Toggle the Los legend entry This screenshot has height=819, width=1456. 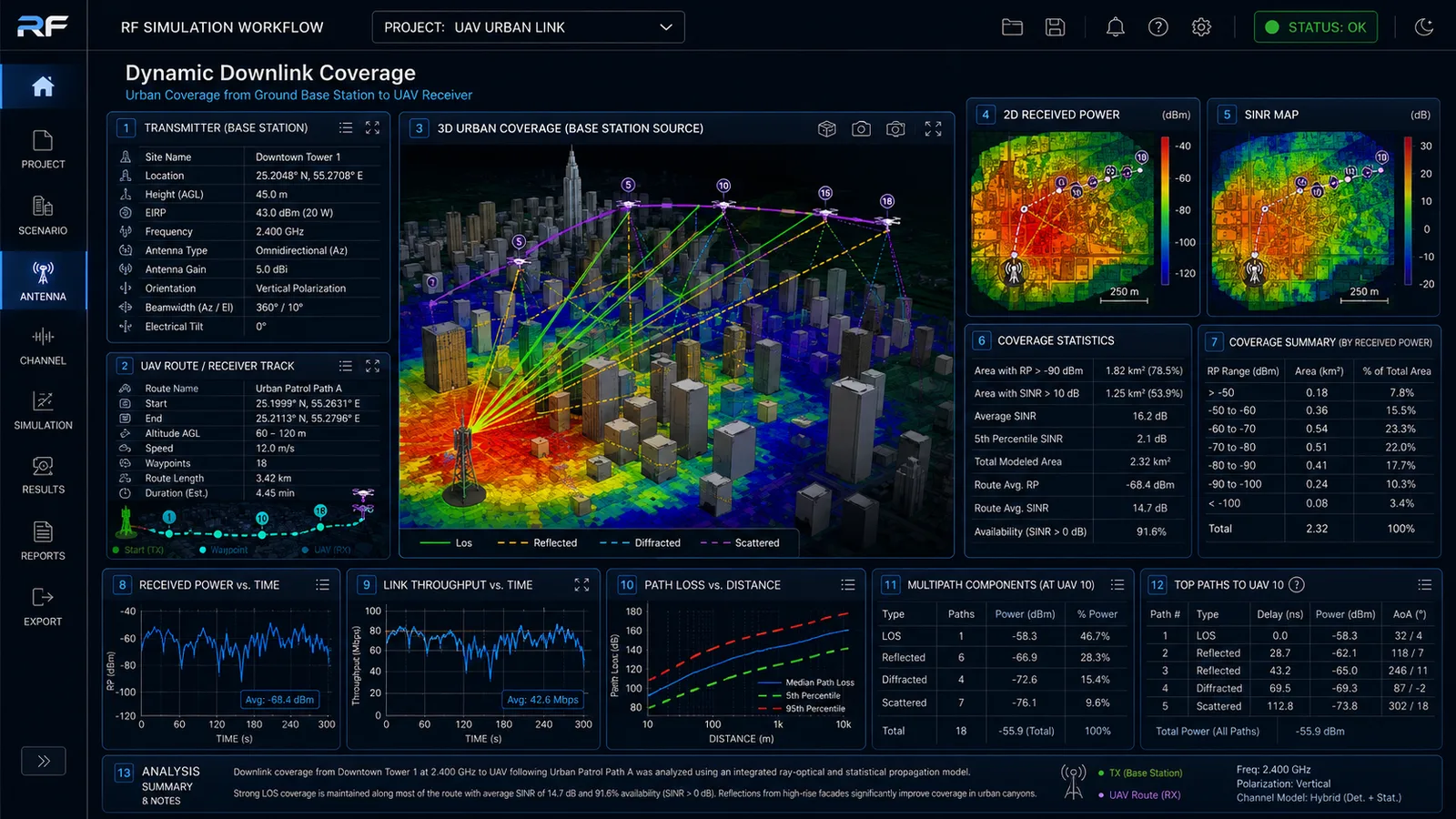[447, 543]
